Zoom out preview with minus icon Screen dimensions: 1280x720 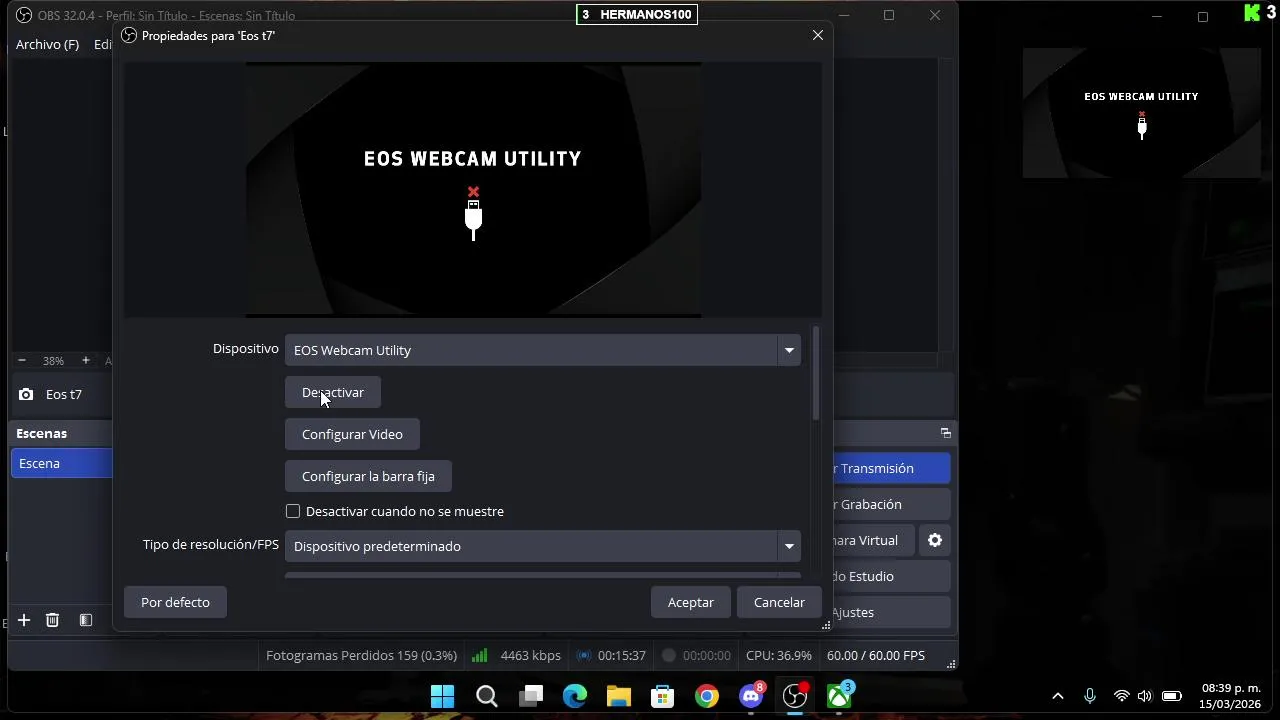(x=22, y=360)
